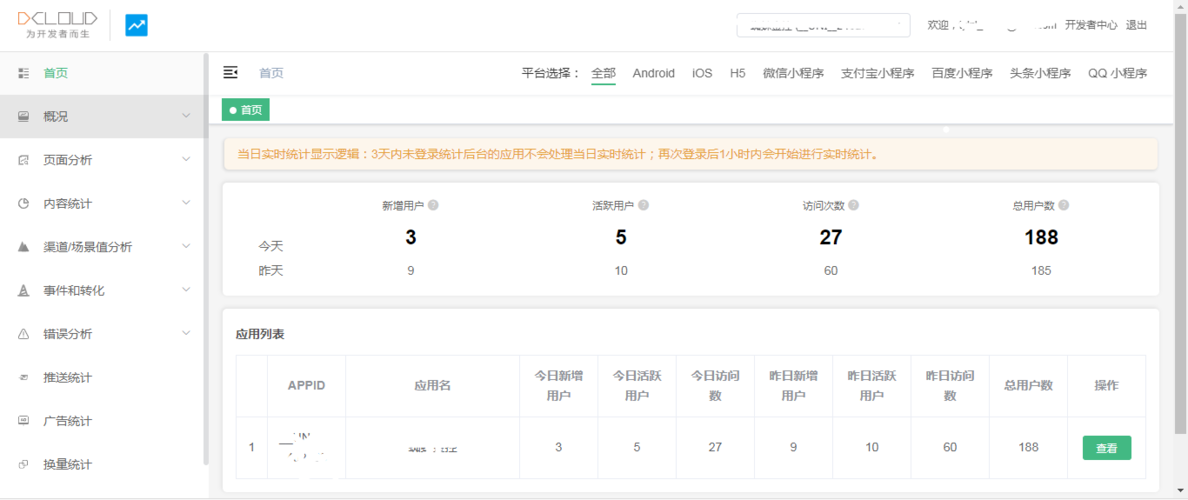Click the help icon beside 总用户数
This screenshot has width=1188, height=500.
[1063, 205]
